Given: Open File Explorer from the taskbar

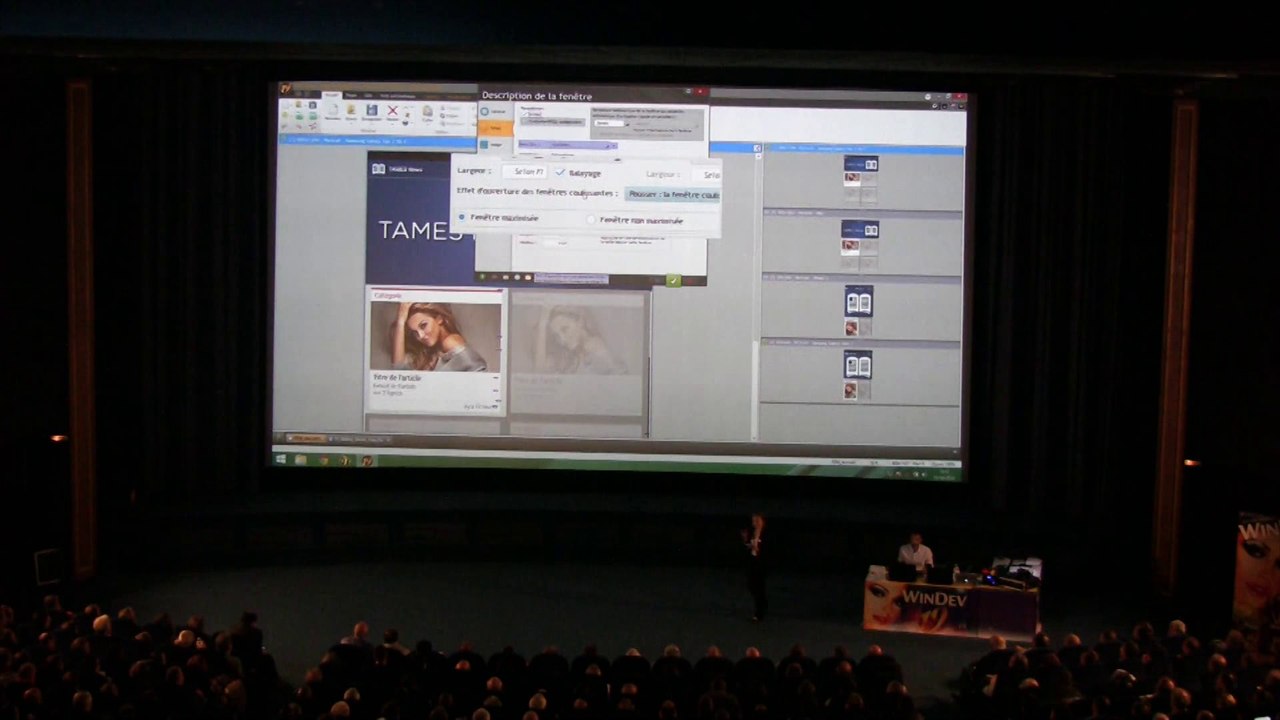Looking at the screenshot, I should click(300, 460).
